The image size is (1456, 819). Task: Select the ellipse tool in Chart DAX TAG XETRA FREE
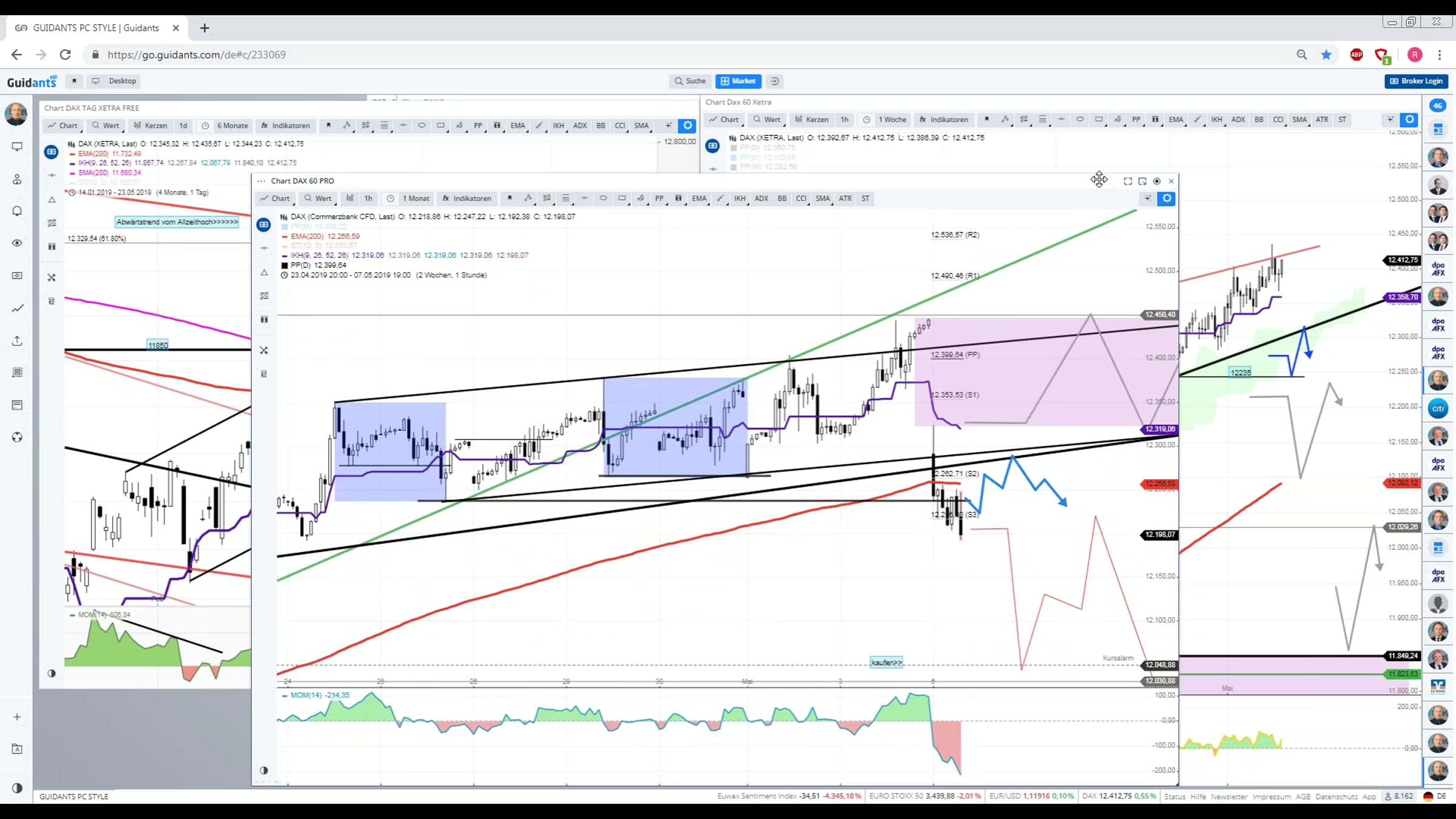[x=422, y=126]
